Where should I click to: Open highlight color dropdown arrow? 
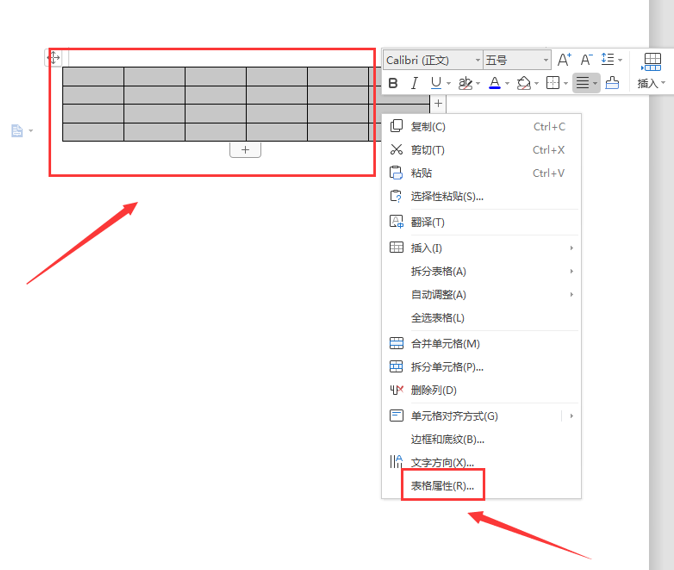coord(478,83)
